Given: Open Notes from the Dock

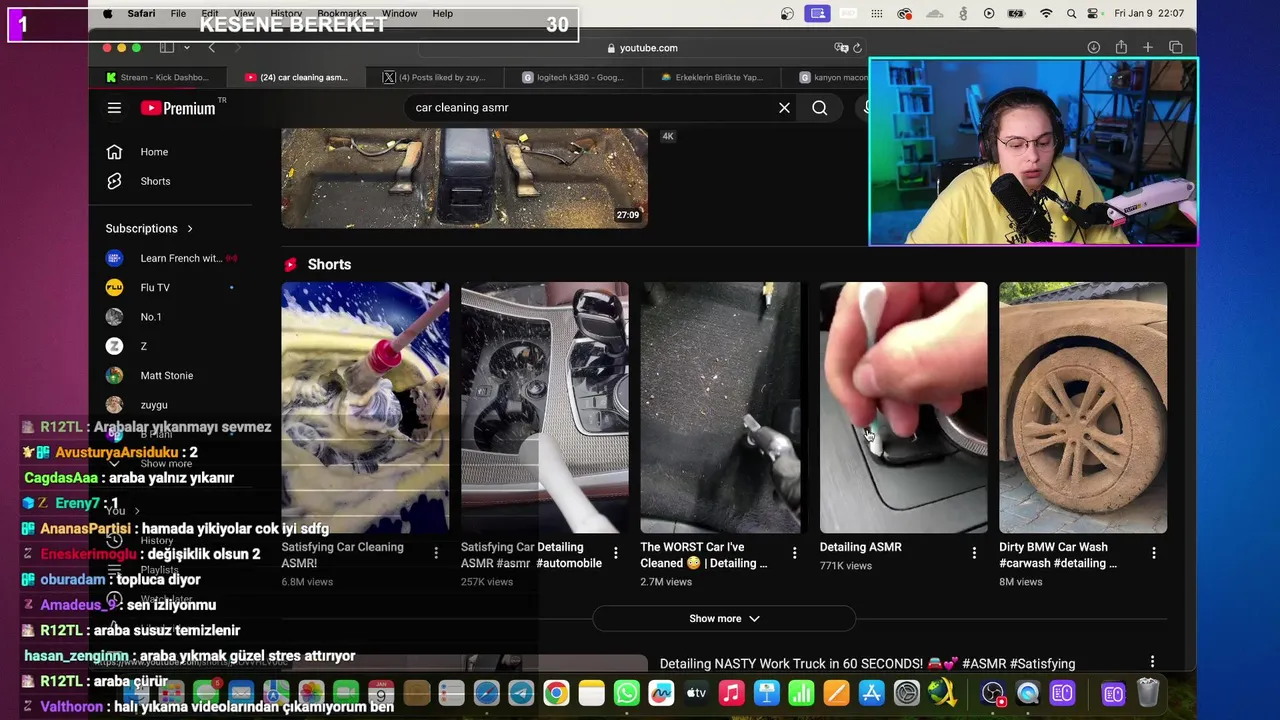Looking at the screenshot, I should (x=591, y=693).
